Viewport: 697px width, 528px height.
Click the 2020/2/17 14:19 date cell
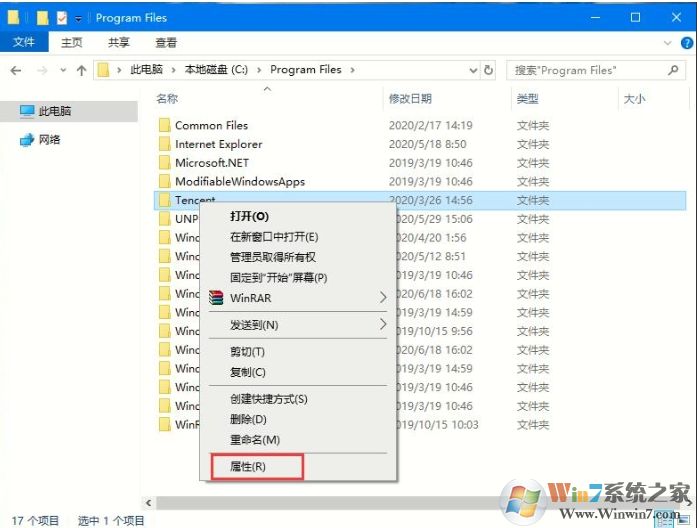point(430,126)
